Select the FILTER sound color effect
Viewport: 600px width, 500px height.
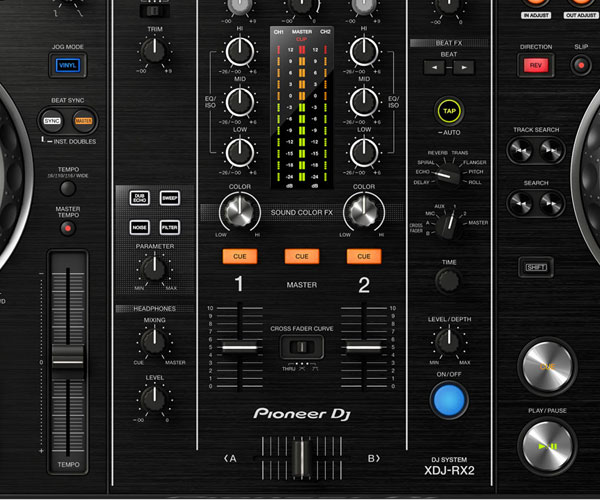click(170, 227)
